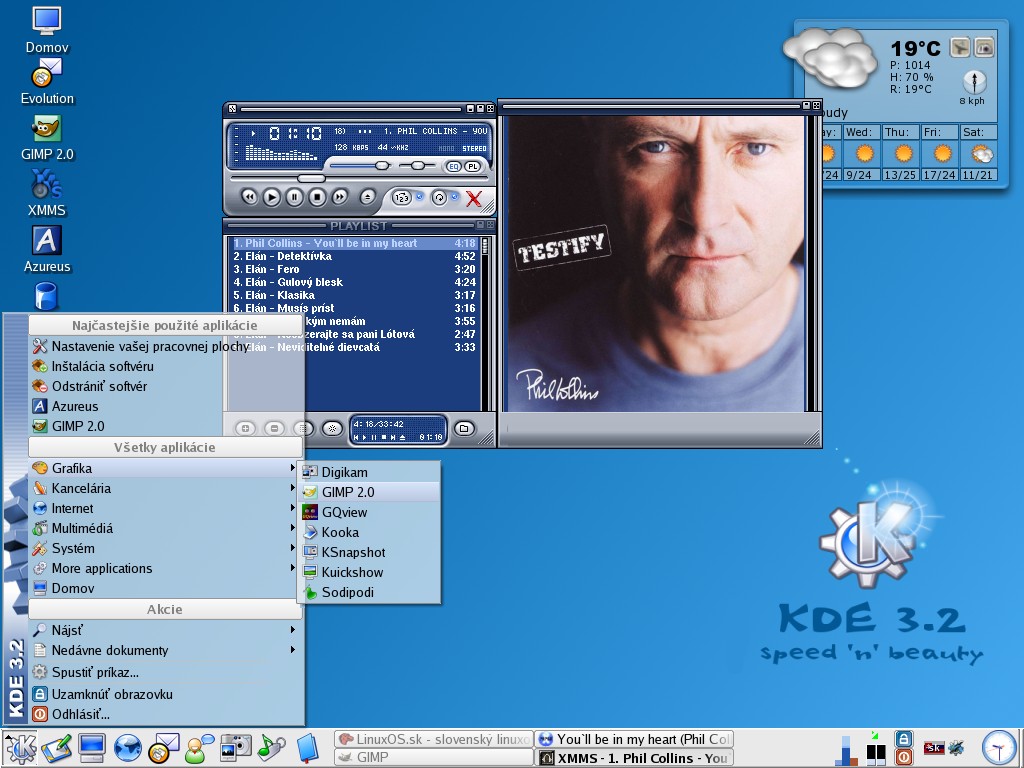The height and width of the screenshot is (768, 1024).
Task: Switch to GIMP taskbar window
Action: click(434, 757)
